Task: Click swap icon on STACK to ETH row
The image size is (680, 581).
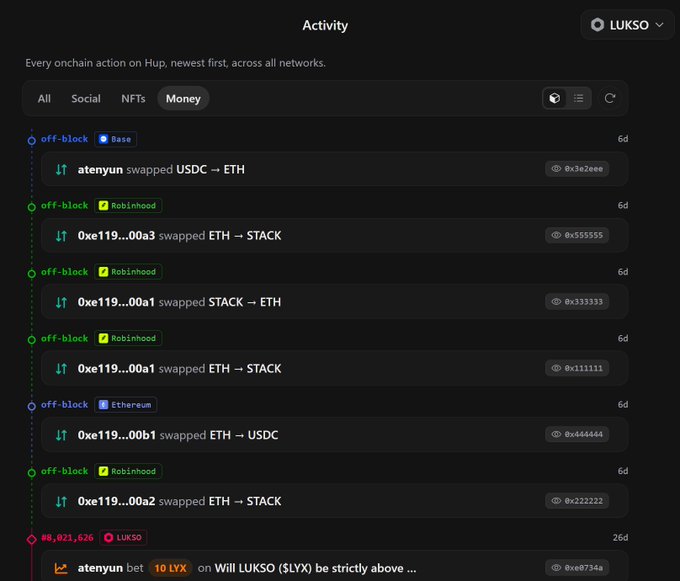Action: click(61, 302)
